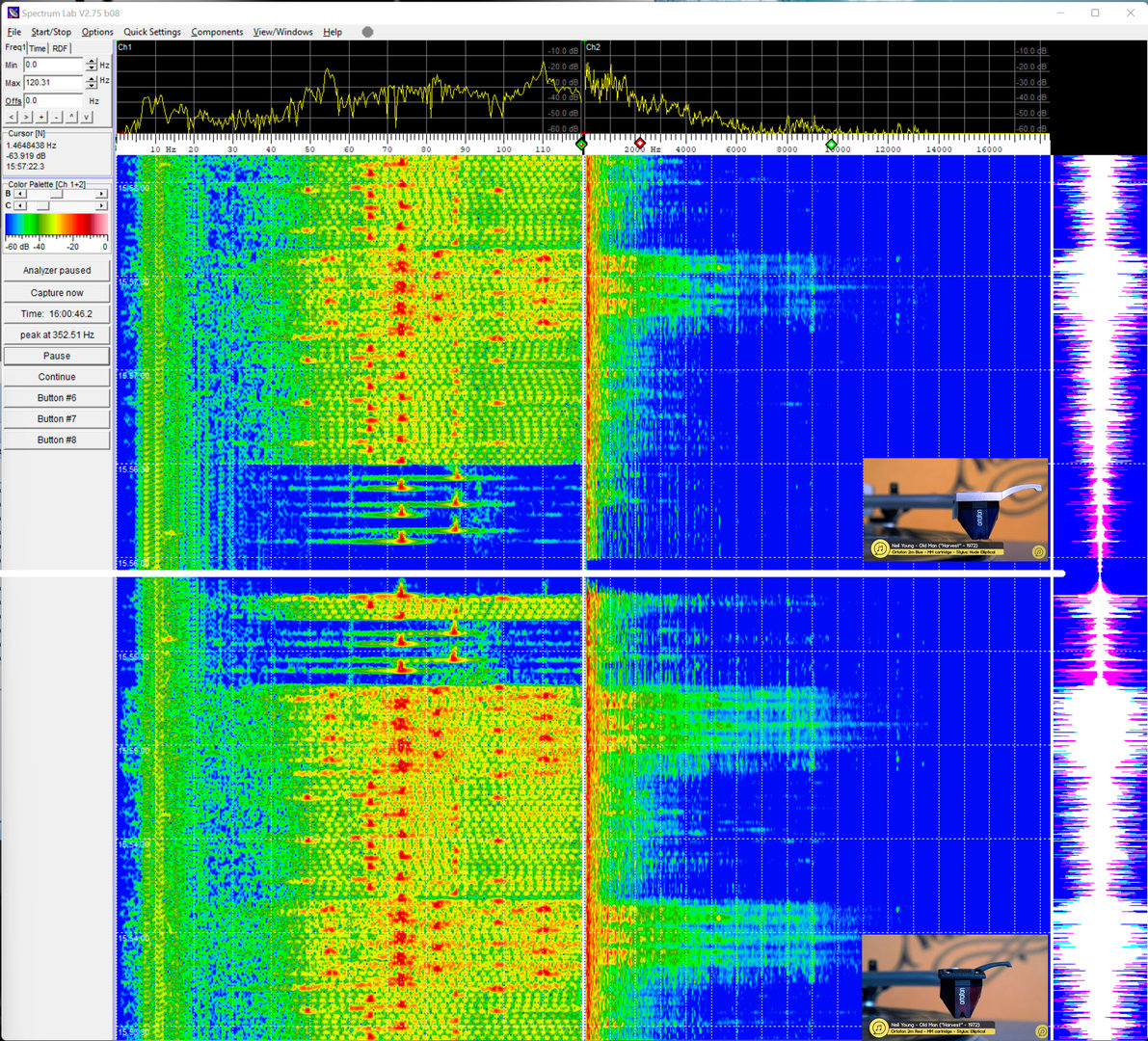Click Button #8
The height and width of the screenshot is (1041, 1148).
pos(57,440)
